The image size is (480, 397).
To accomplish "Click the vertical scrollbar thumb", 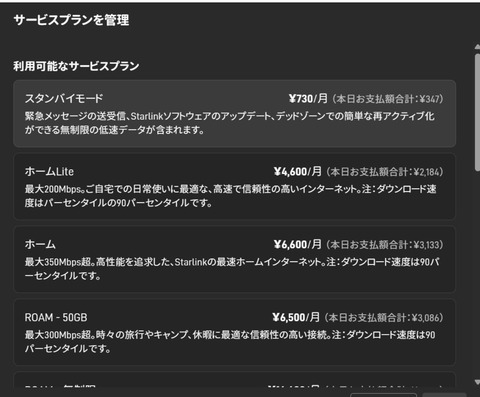I will point(477,112).
